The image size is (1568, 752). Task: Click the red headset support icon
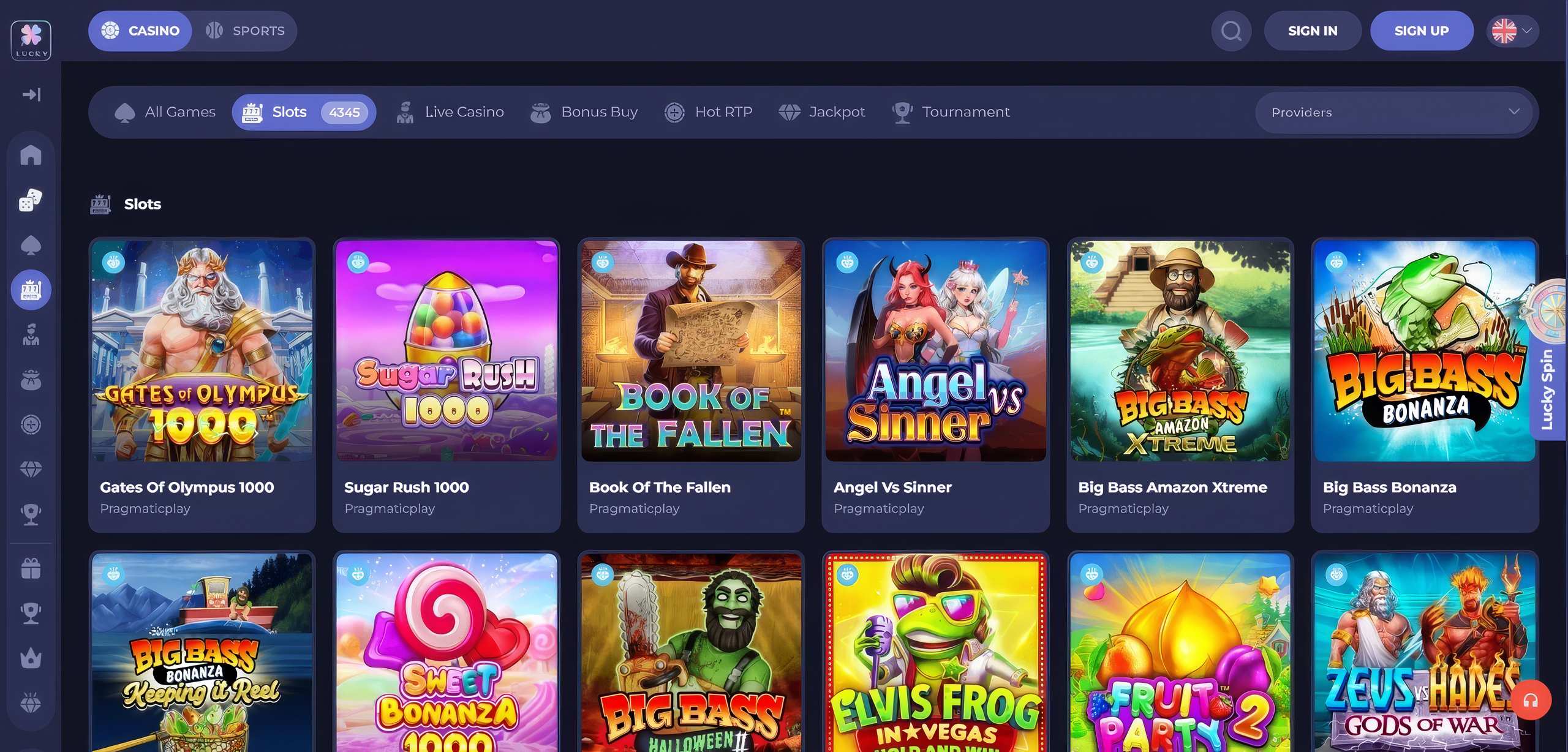[x=1531, y=700]
